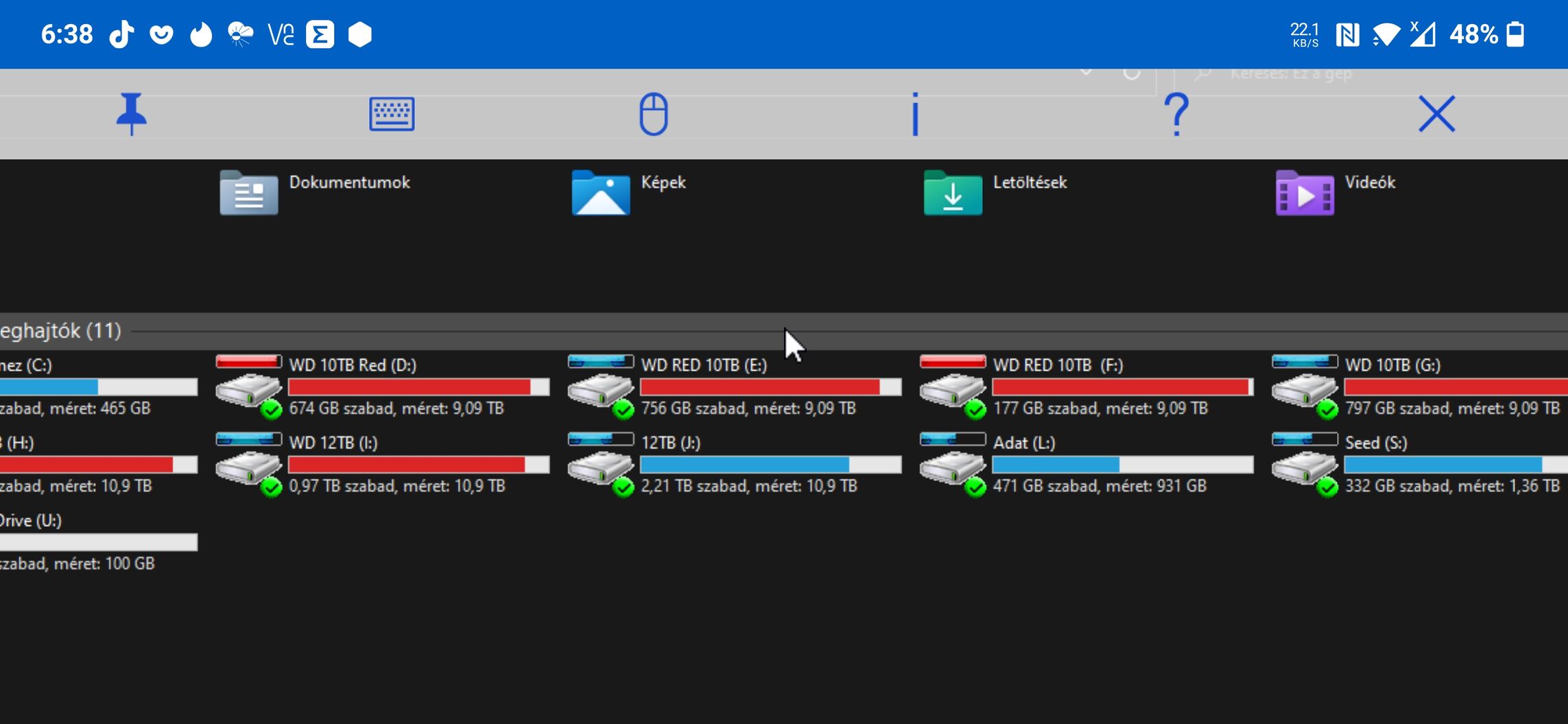Open the on-screen keyboard
The width and height of the screenshot is (1568, 724).
[x=392, y=114]
